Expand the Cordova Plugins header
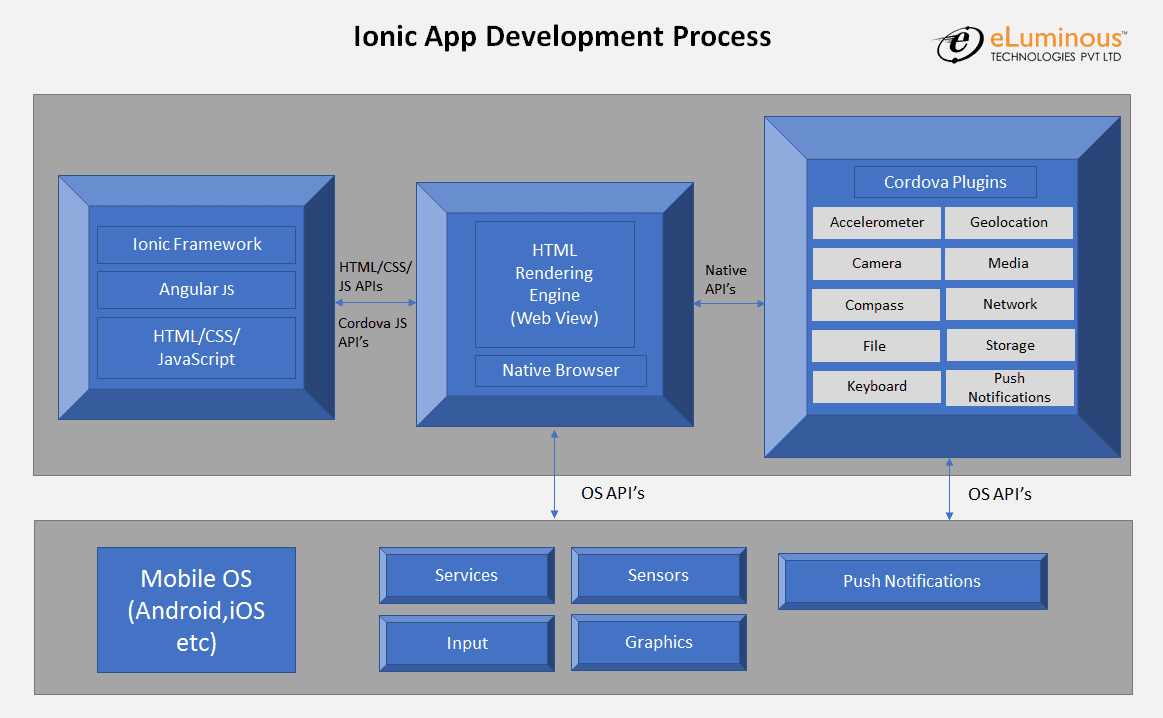 (945, 181)
